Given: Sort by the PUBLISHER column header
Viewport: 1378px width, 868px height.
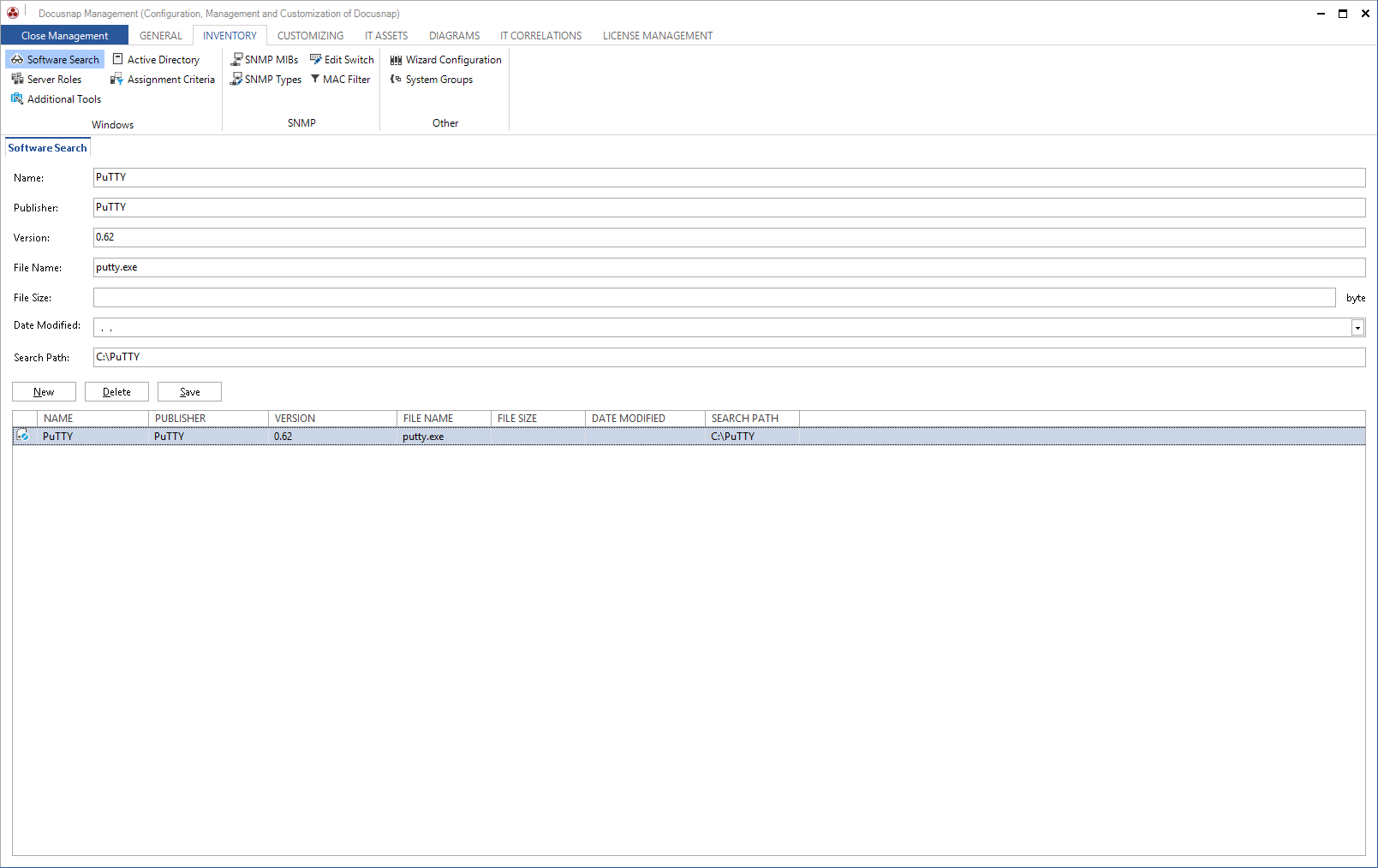Looking at the screenshot, I should [208, 418].
